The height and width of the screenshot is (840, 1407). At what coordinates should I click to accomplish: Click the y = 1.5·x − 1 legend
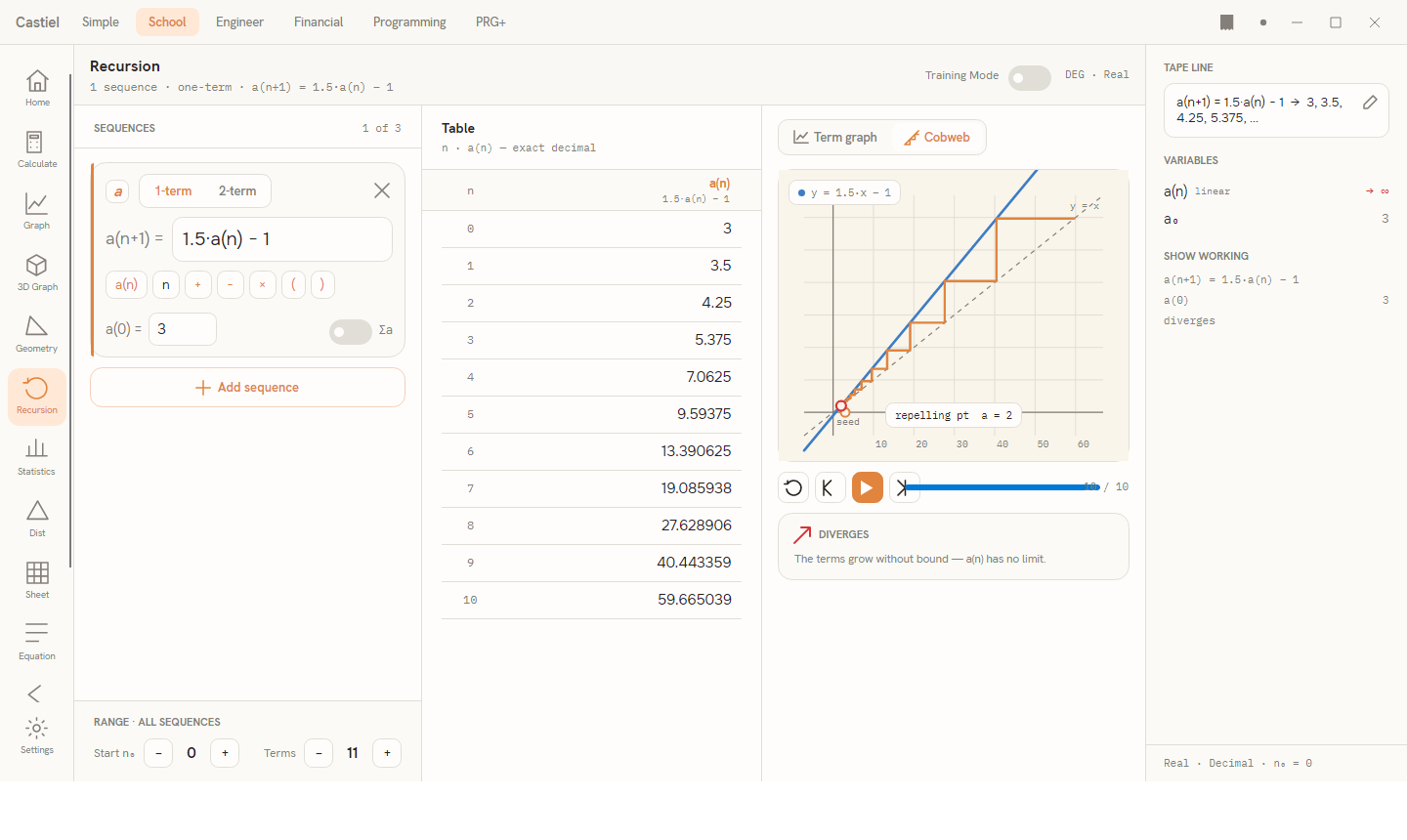[844, 192]
